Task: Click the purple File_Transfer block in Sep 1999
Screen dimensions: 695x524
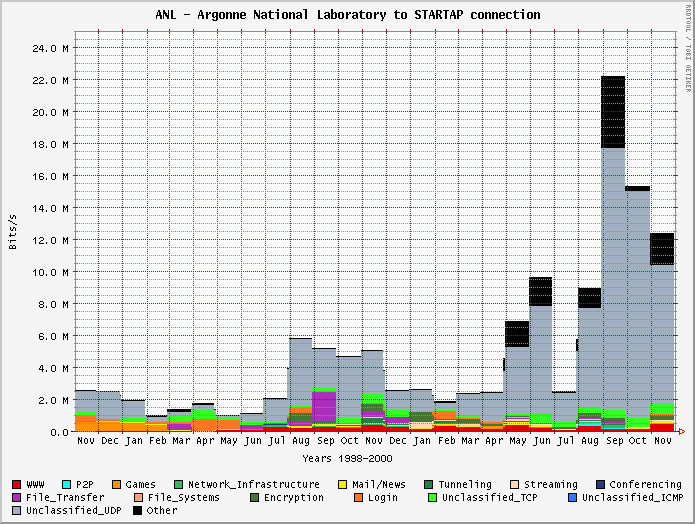Action: click(324, 407)
